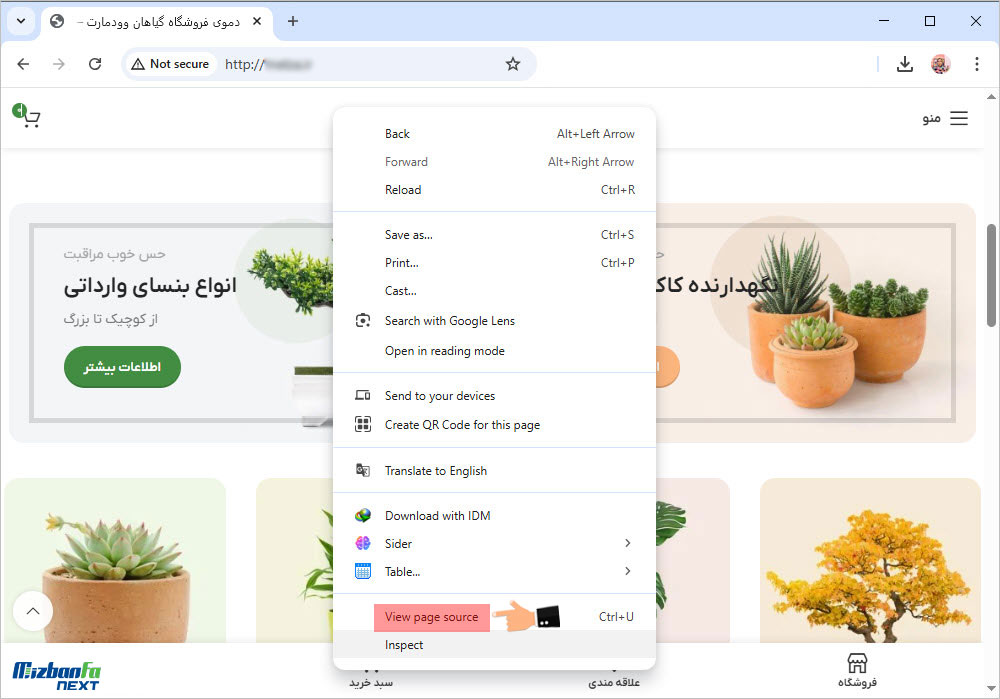Click the browser reload icon

pos(95,64)
